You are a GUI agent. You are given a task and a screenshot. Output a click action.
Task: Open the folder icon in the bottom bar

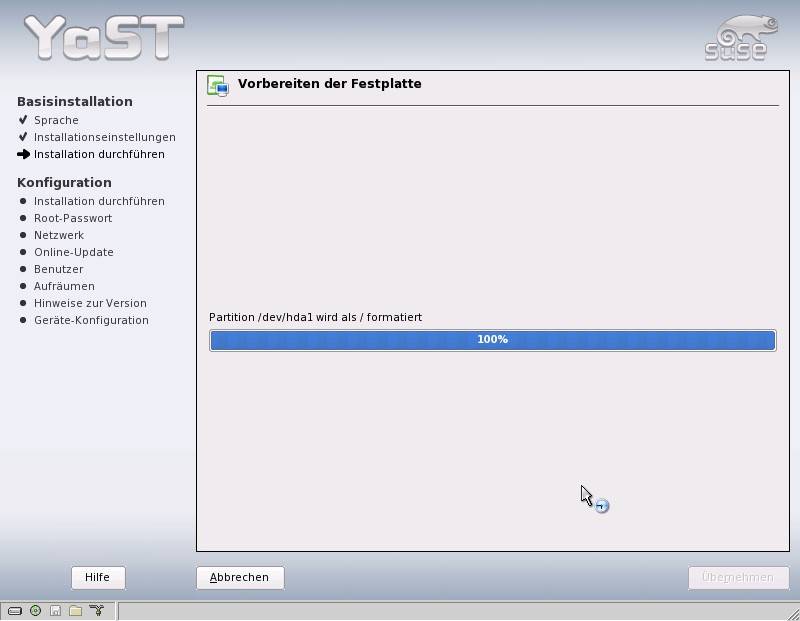75,611
